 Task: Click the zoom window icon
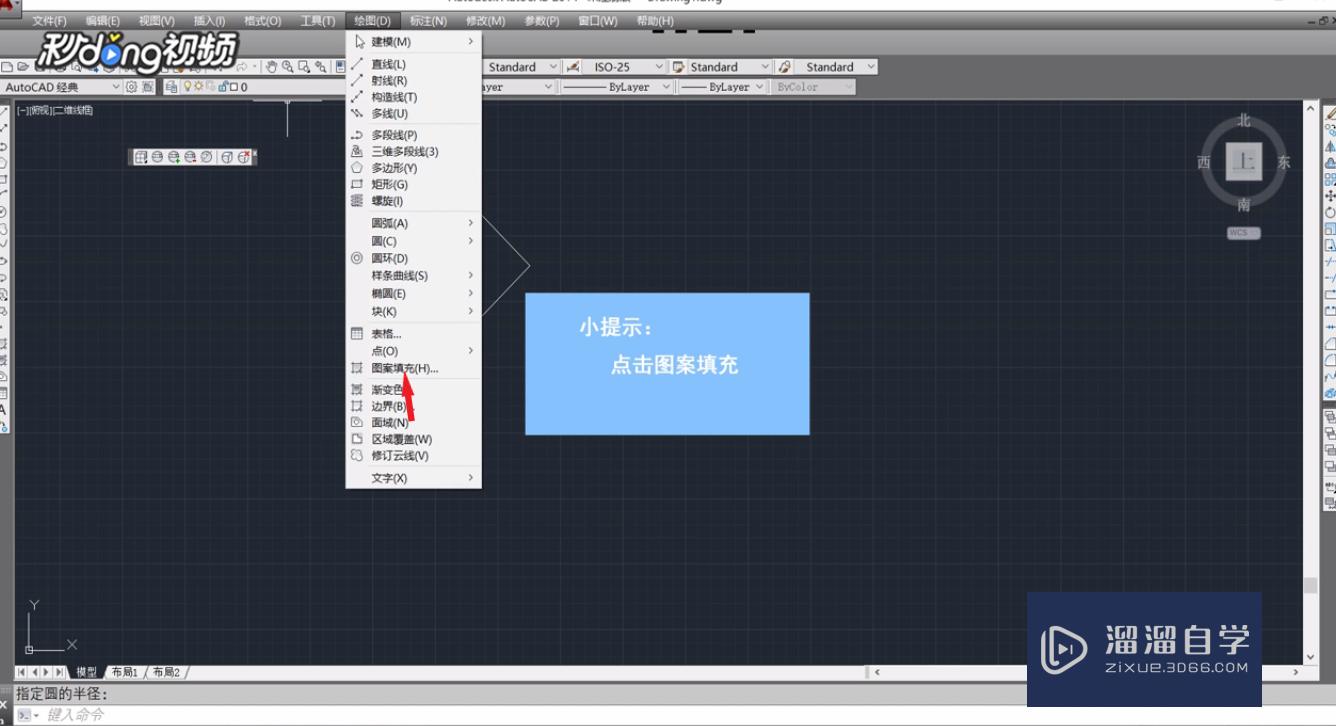[304, 67]
